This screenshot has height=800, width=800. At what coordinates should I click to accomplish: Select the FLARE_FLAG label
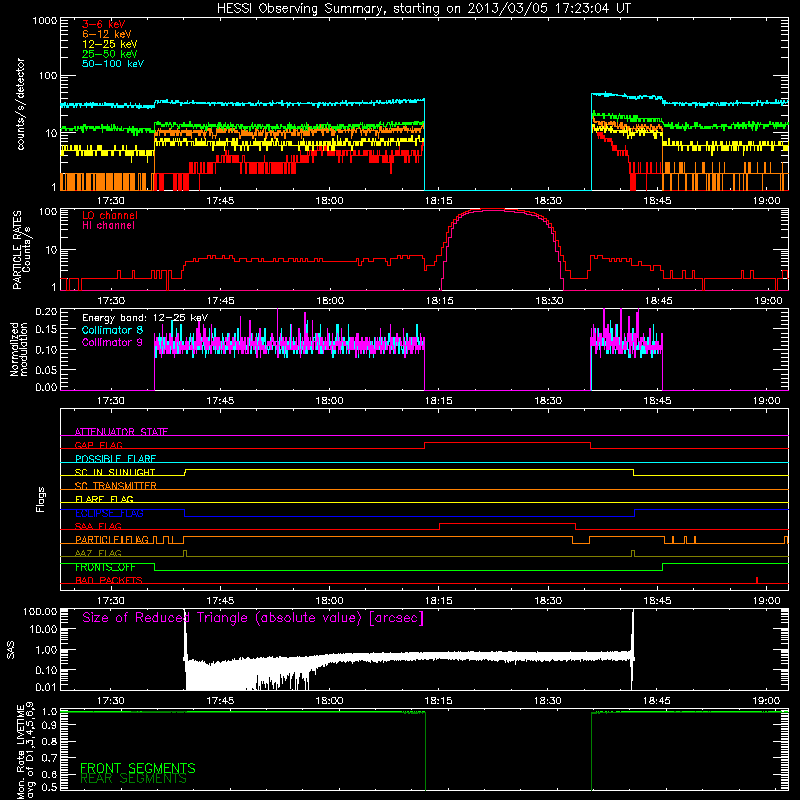pyautogui.click(x=104, y=499)
